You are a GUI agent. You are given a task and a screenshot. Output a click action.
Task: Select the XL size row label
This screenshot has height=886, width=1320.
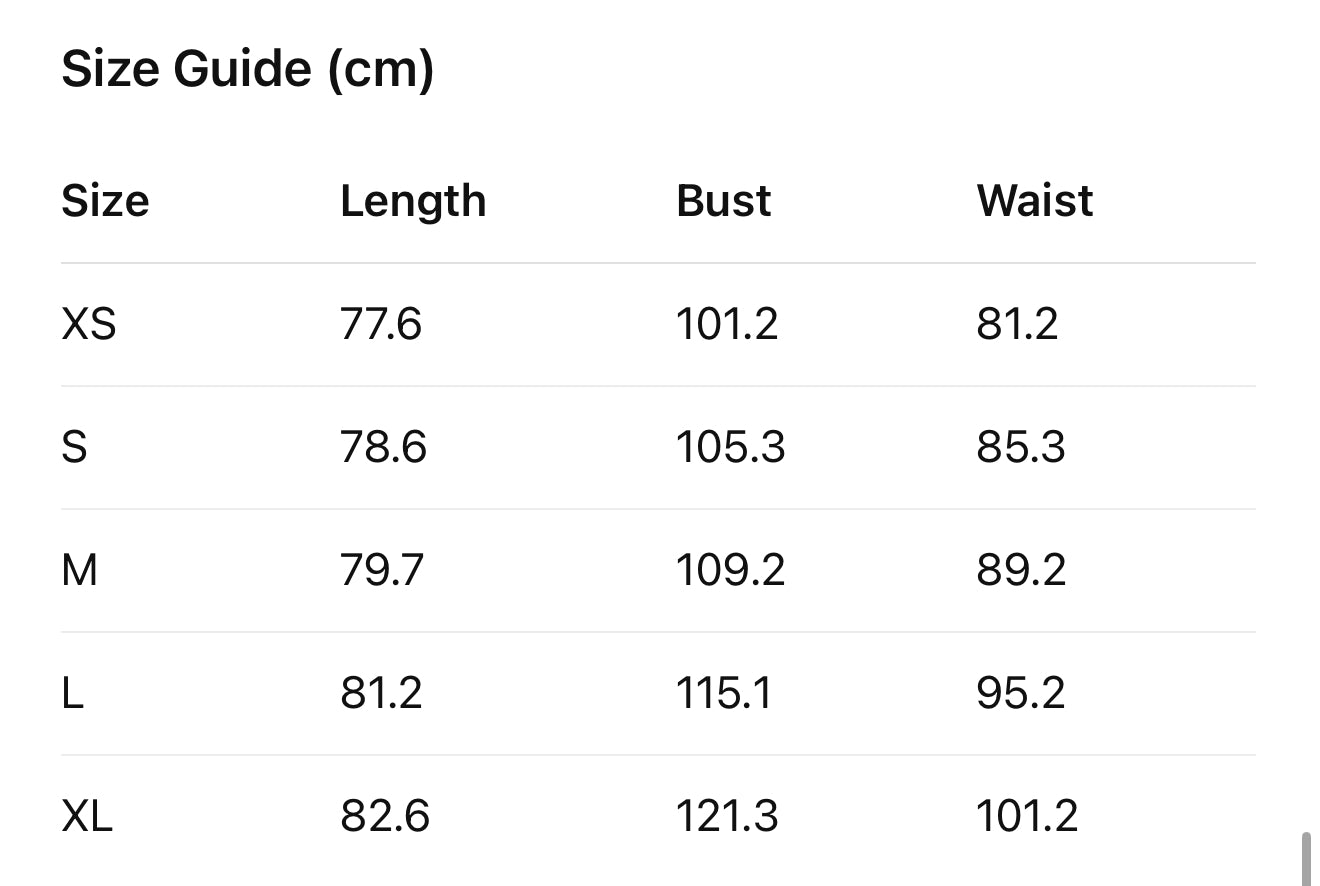87,816
